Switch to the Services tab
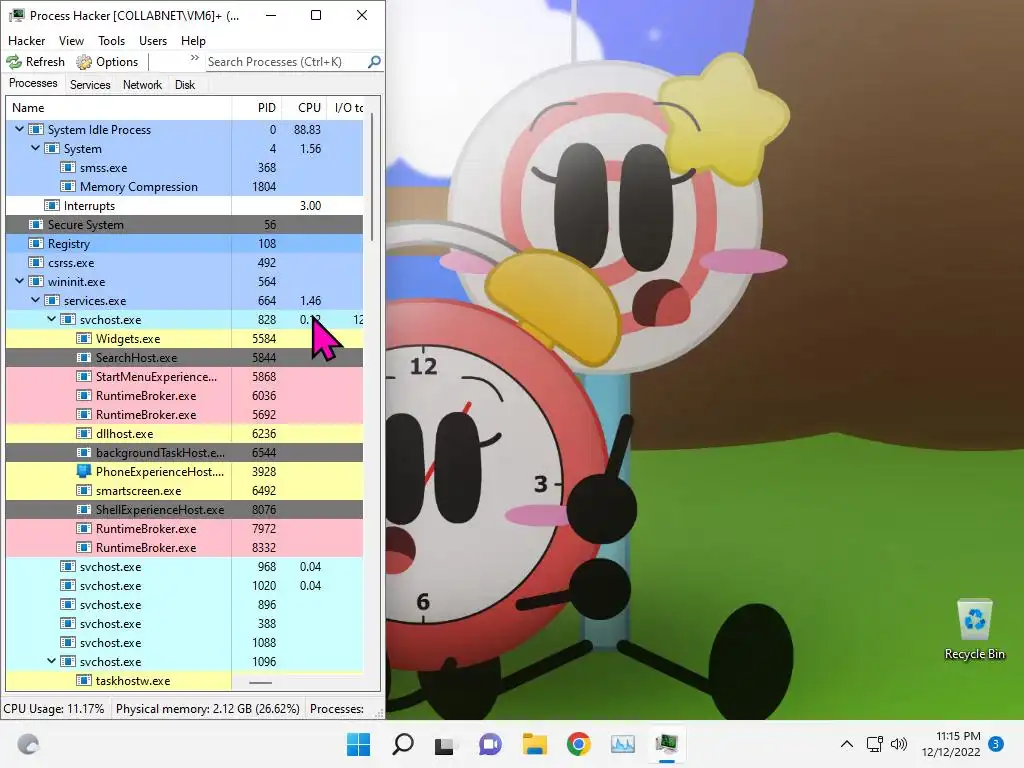 pos(90,85)
